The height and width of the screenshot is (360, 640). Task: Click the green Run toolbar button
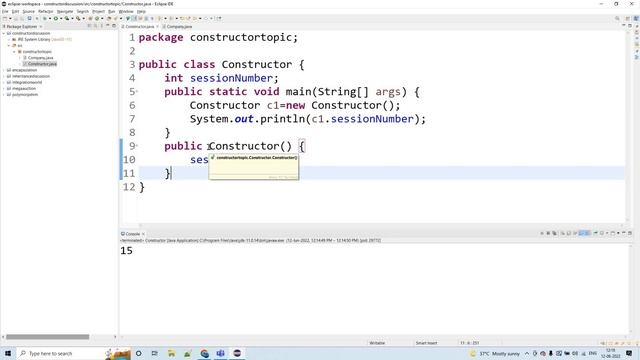56,18
